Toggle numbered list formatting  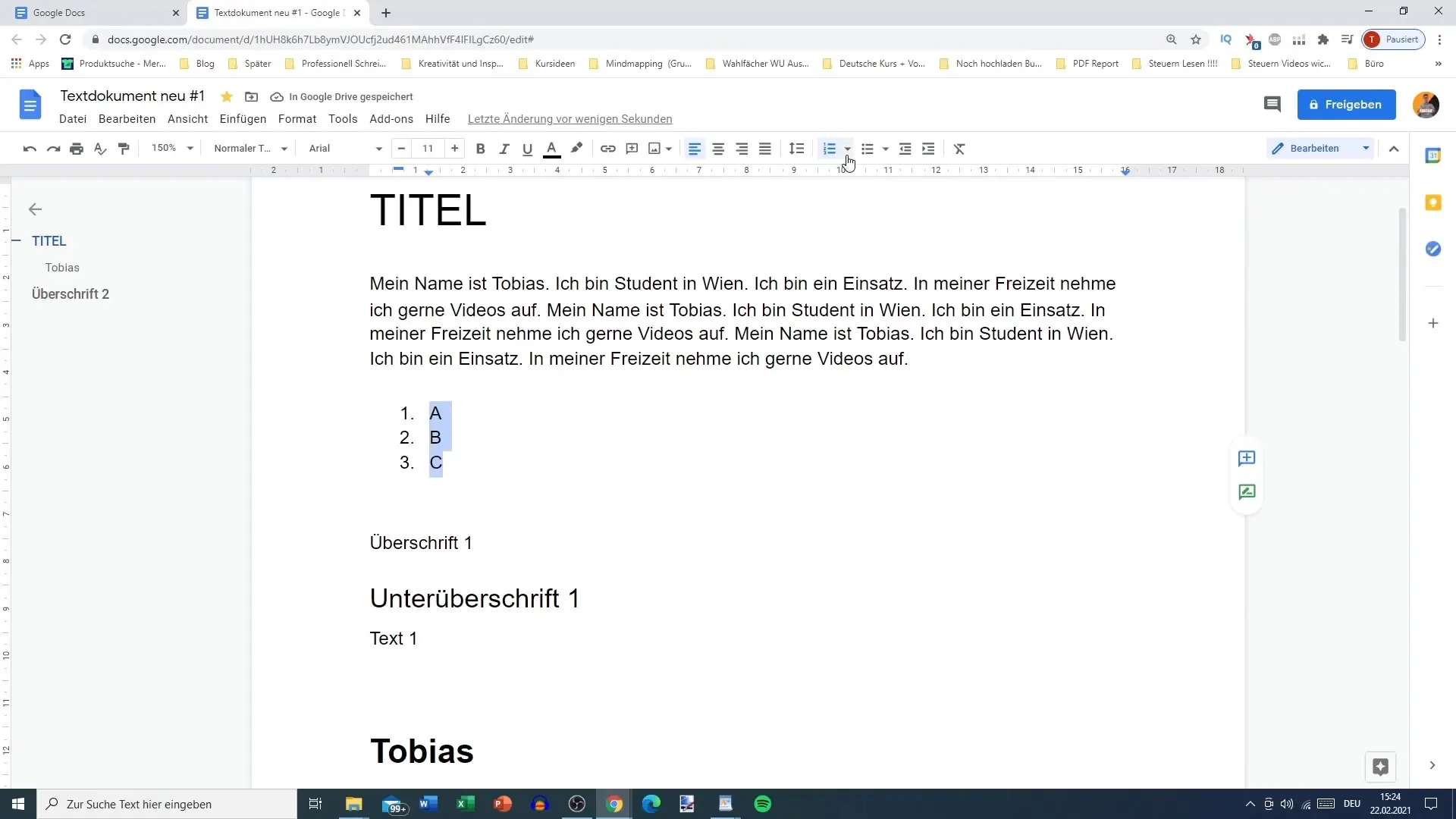829,148
